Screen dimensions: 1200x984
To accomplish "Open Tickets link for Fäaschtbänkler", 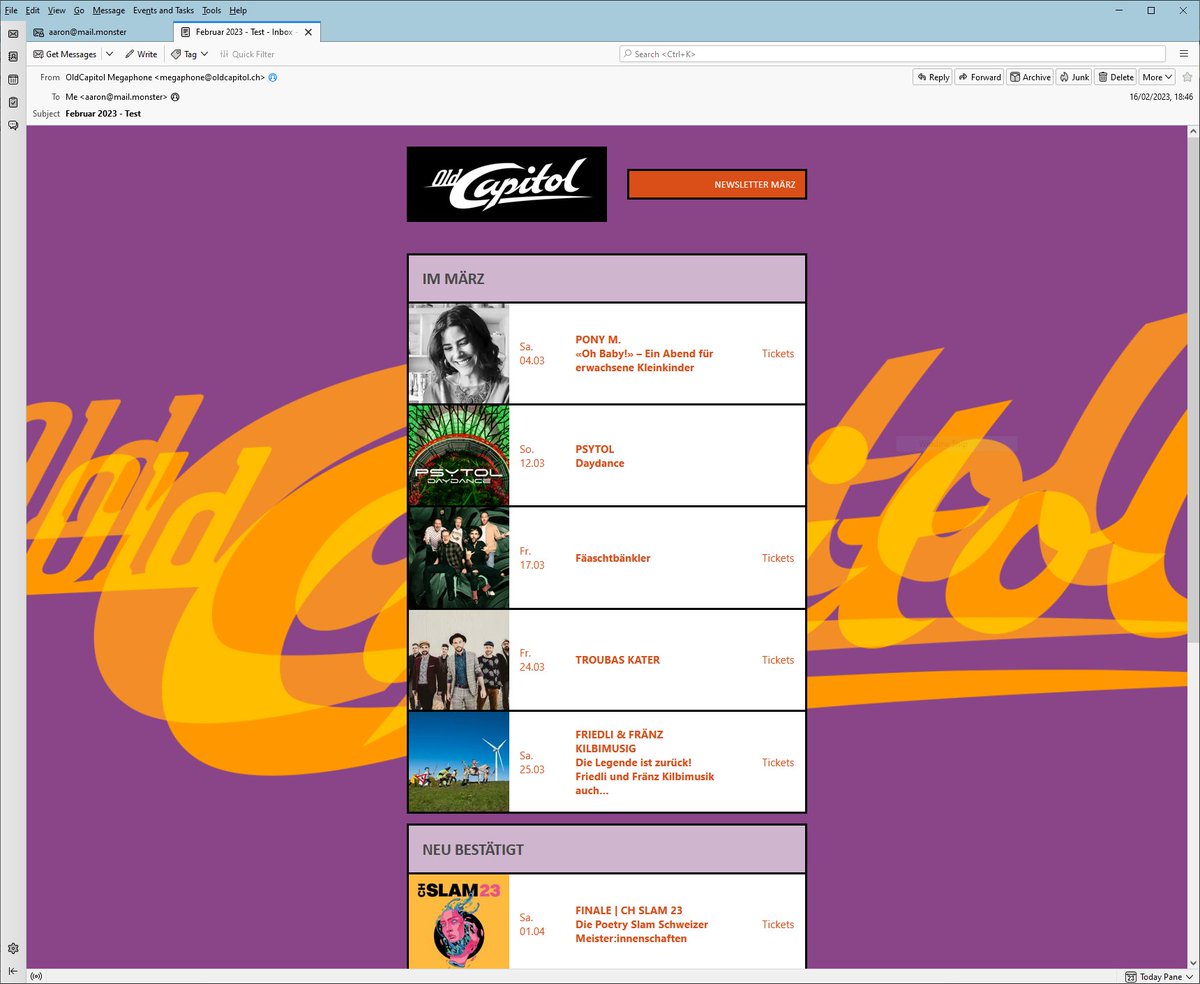I will tap(778, 558).
